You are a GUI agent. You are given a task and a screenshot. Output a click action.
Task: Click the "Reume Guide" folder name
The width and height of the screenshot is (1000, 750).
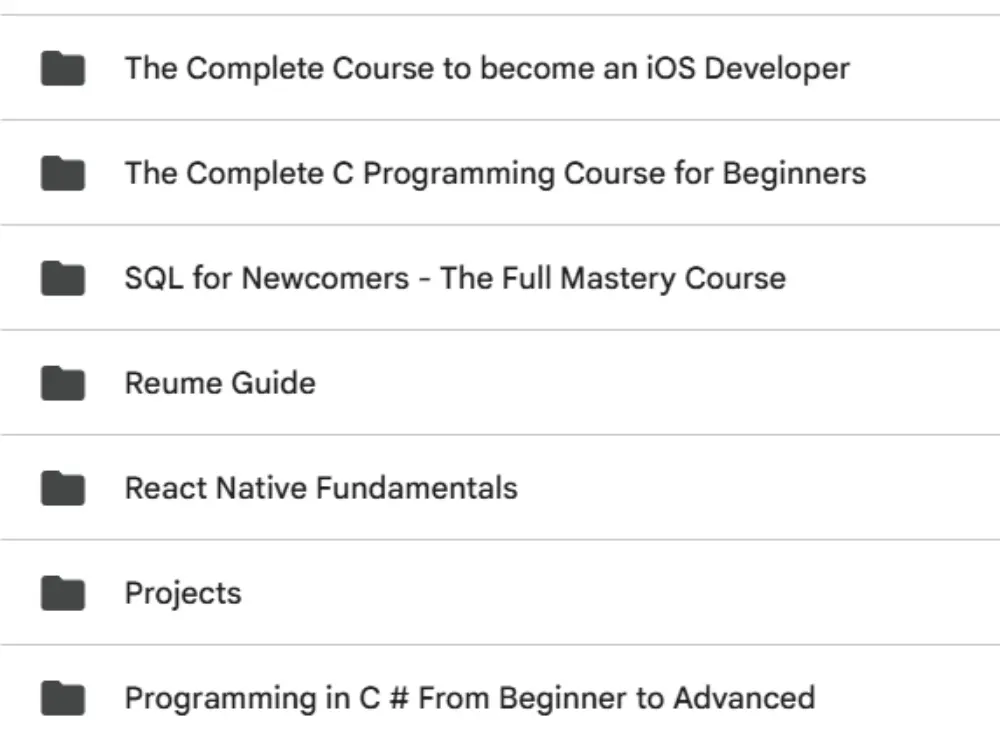(219, 383)
